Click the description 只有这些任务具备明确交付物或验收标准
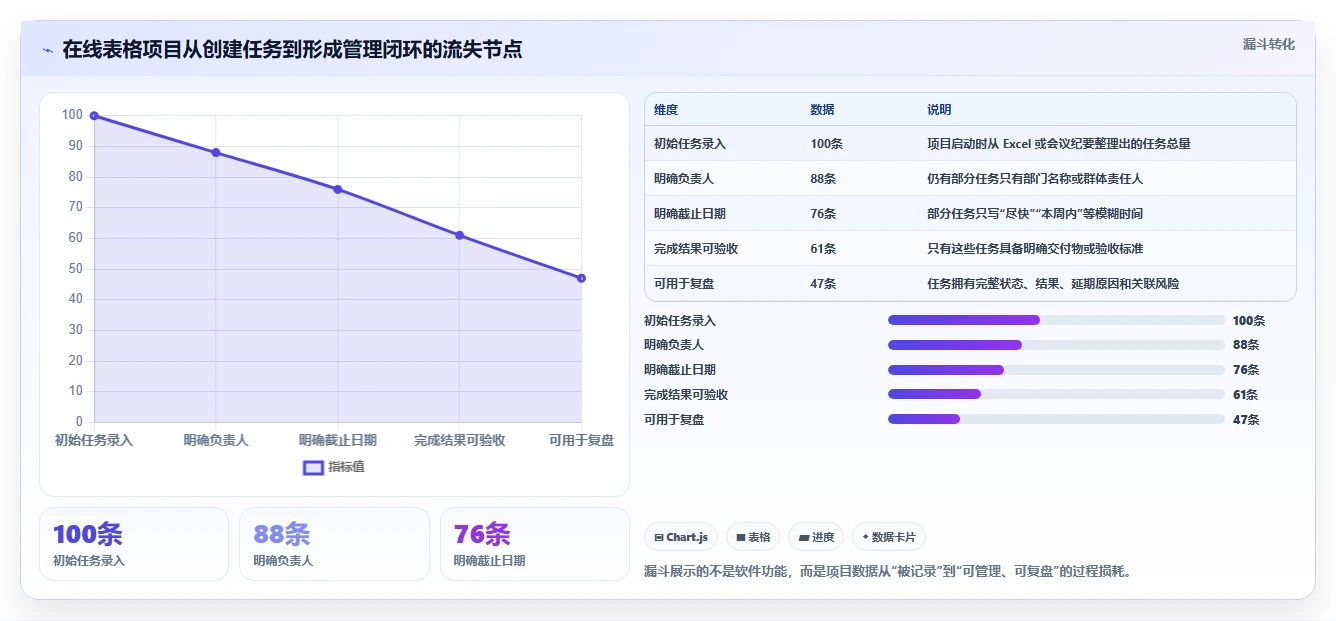The image size is (1336, 621). (1035, 249)
